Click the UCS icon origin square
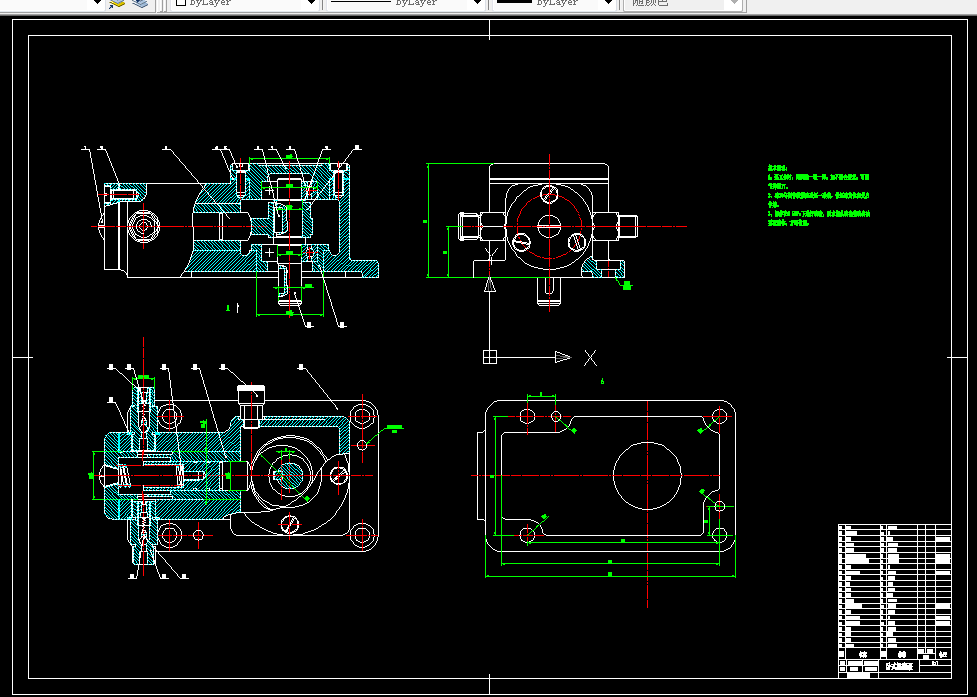Screen dimensions: 977x697 pos(490,357)
